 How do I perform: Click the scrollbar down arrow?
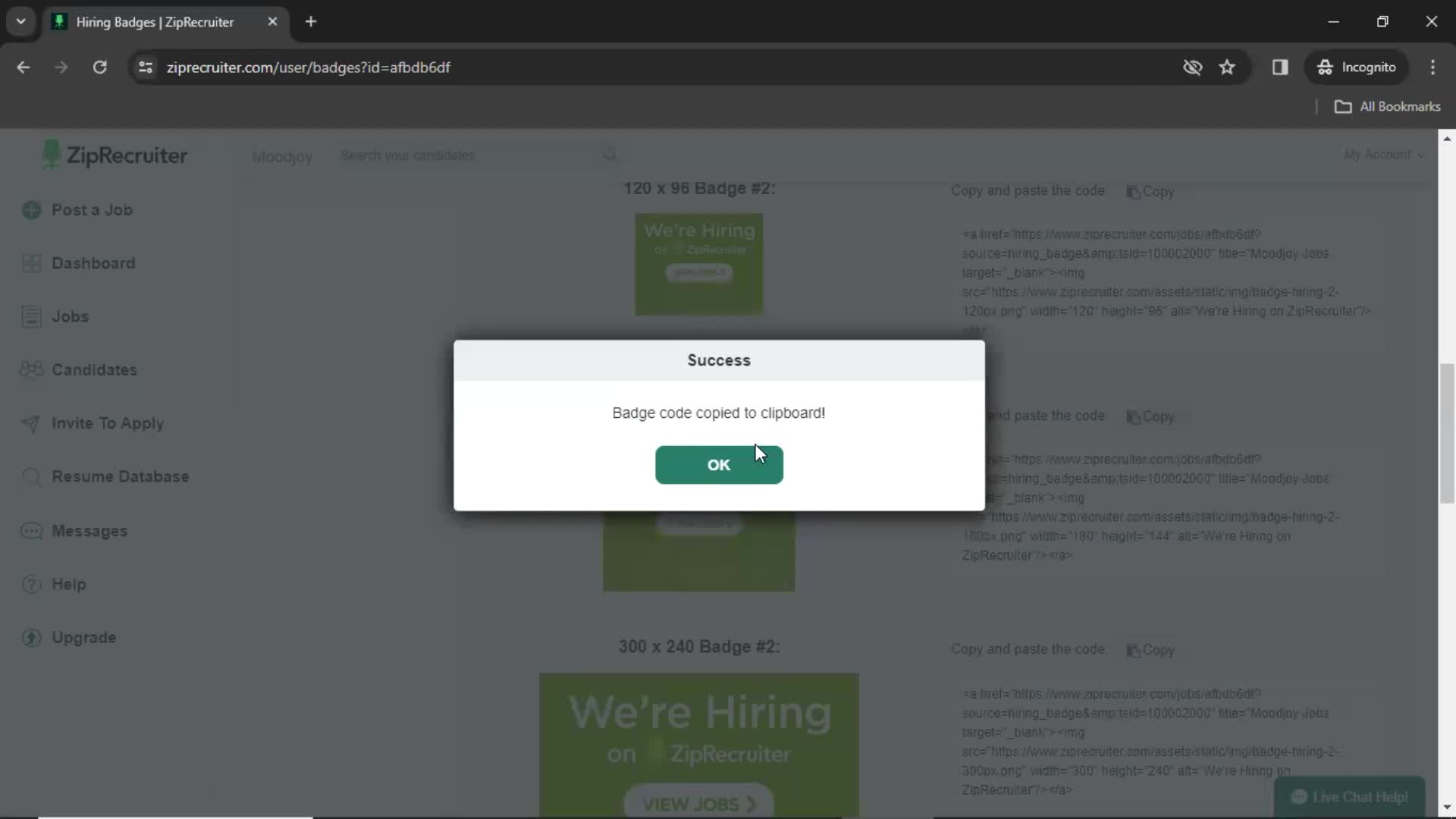[1446, 808]
